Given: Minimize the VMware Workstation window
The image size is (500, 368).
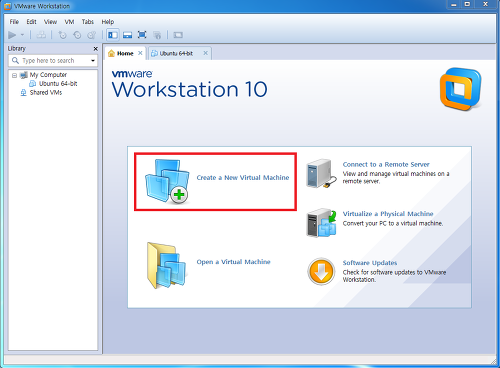Looking at the screenshot, I should pos(454,5).
